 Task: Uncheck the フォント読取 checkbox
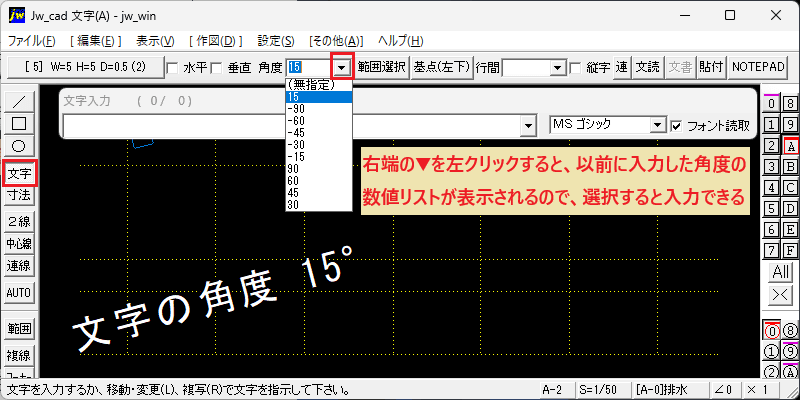click(677, 126)
